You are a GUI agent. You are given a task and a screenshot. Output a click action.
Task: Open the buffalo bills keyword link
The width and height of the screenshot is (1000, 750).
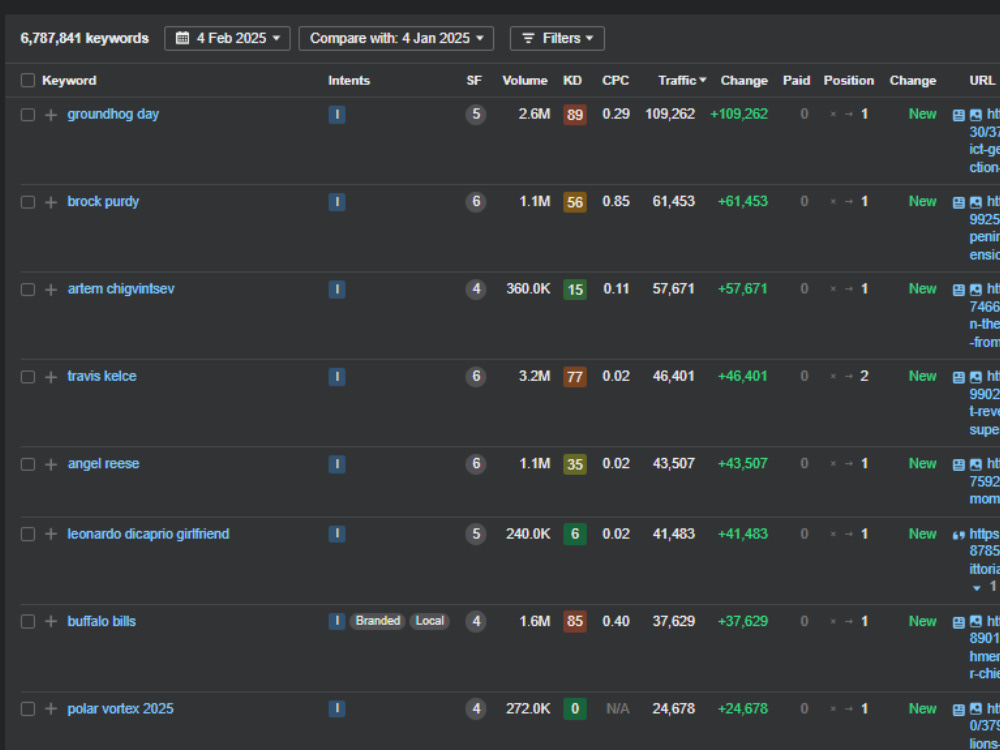pyautogui.click(x=101, y=621)
